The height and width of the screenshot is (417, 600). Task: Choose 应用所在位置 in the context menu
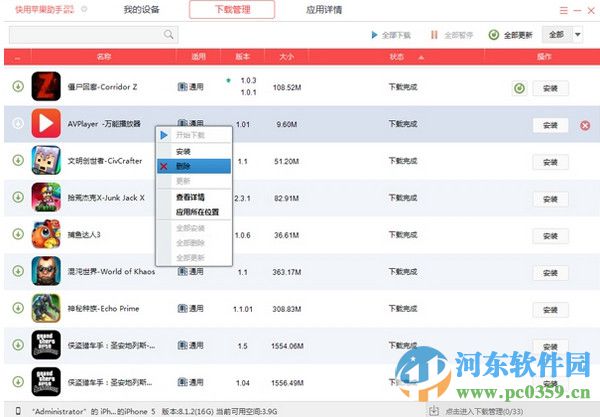coord(194,212)
